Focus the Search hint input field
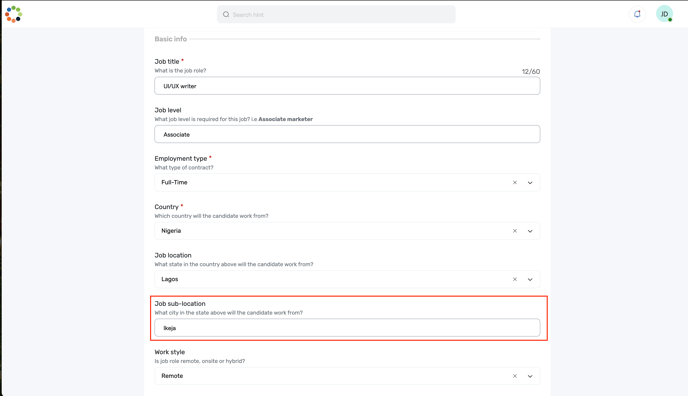This screenshot has width=688, height=396. point(336,14)
